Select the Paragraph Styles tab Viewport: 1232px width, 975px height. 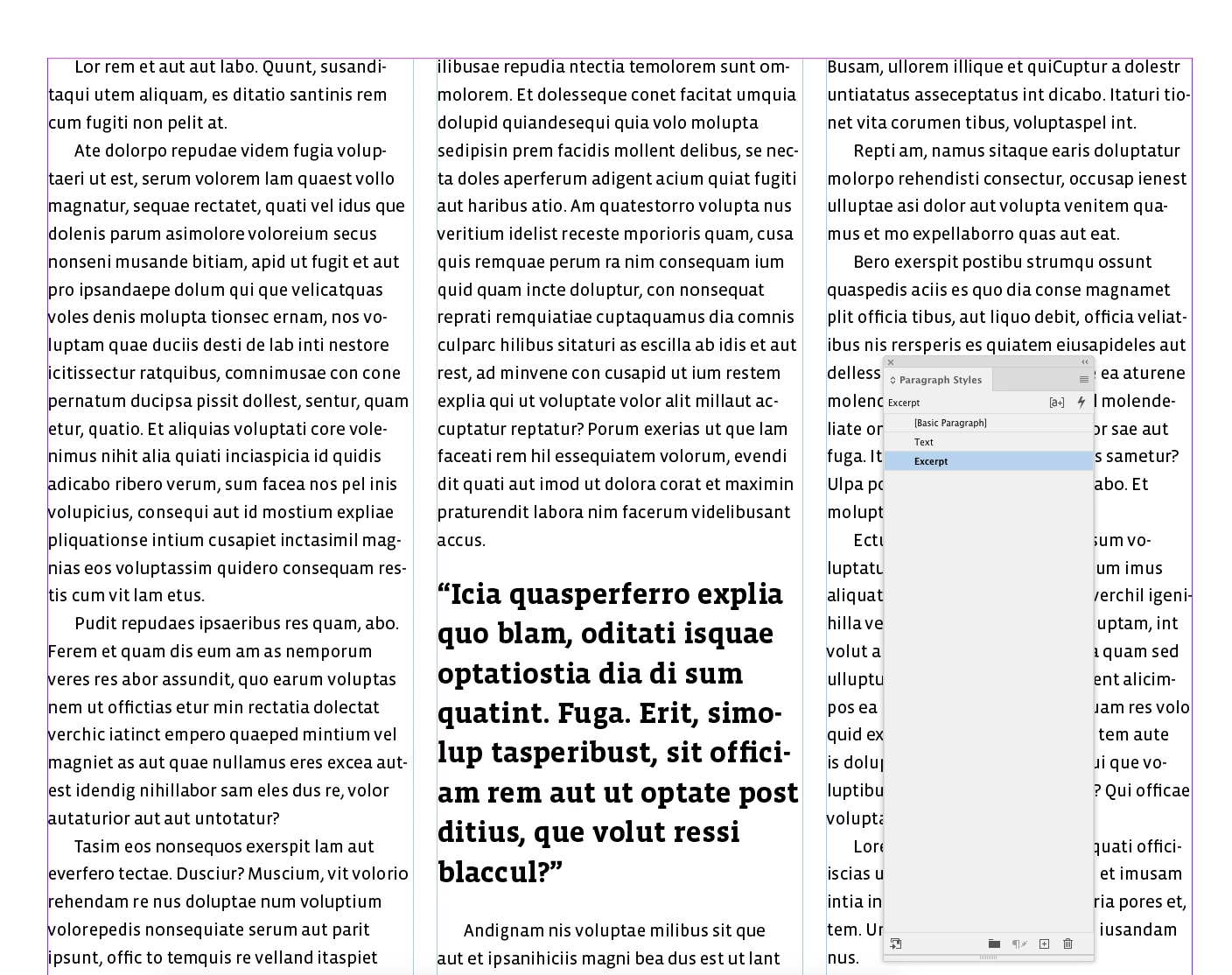940,380
